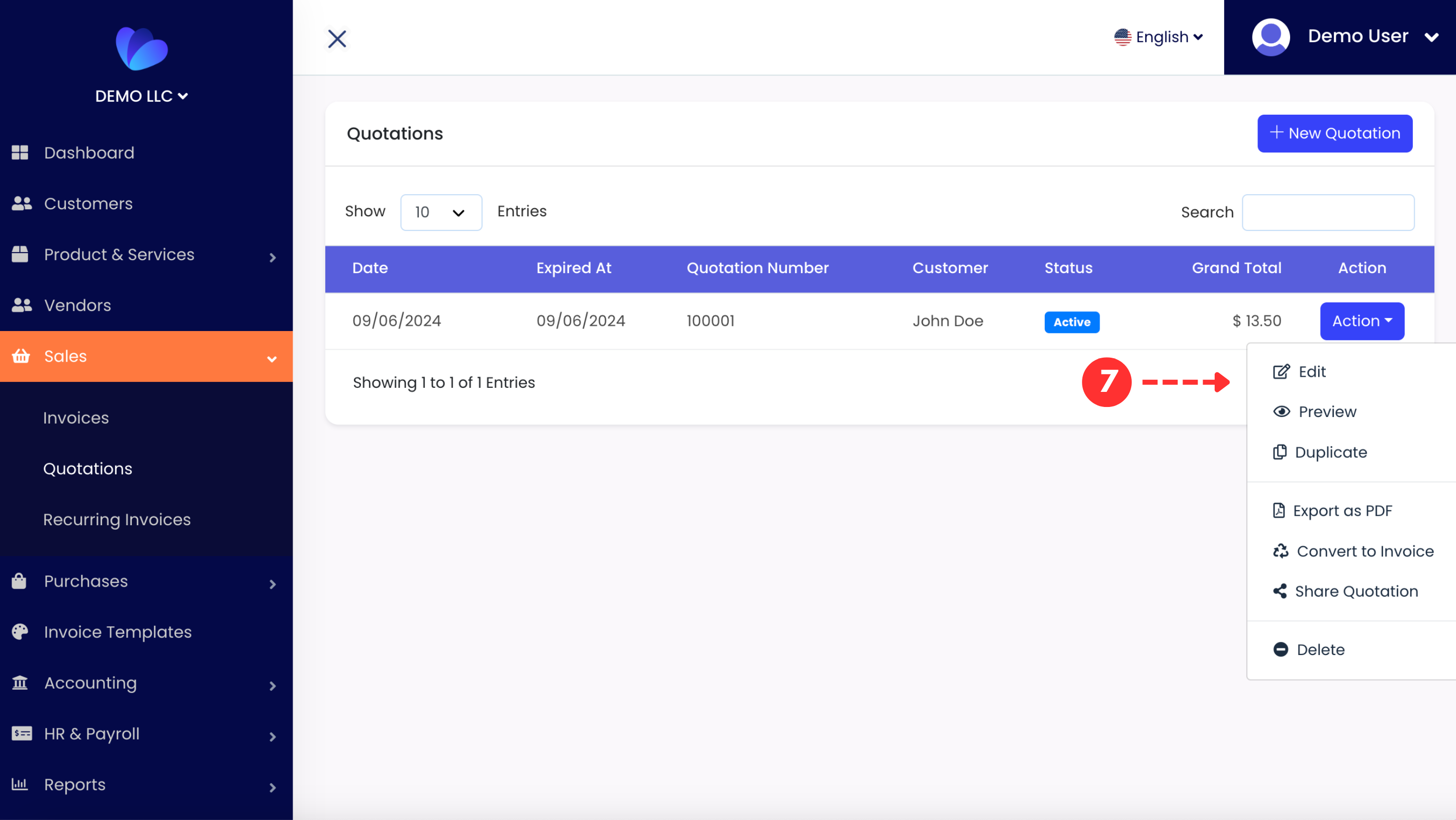Open Recurring Invoices under Sales
This screenshot has height=820, width=1456.
click(x=117, y=520)
